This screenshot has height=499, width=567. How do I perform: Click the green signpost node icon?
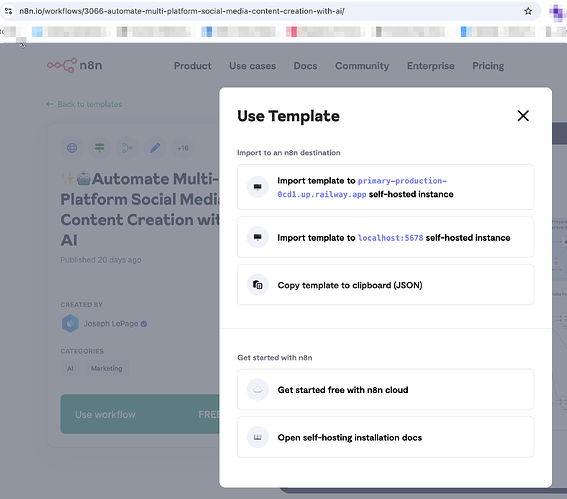point(99,148)
